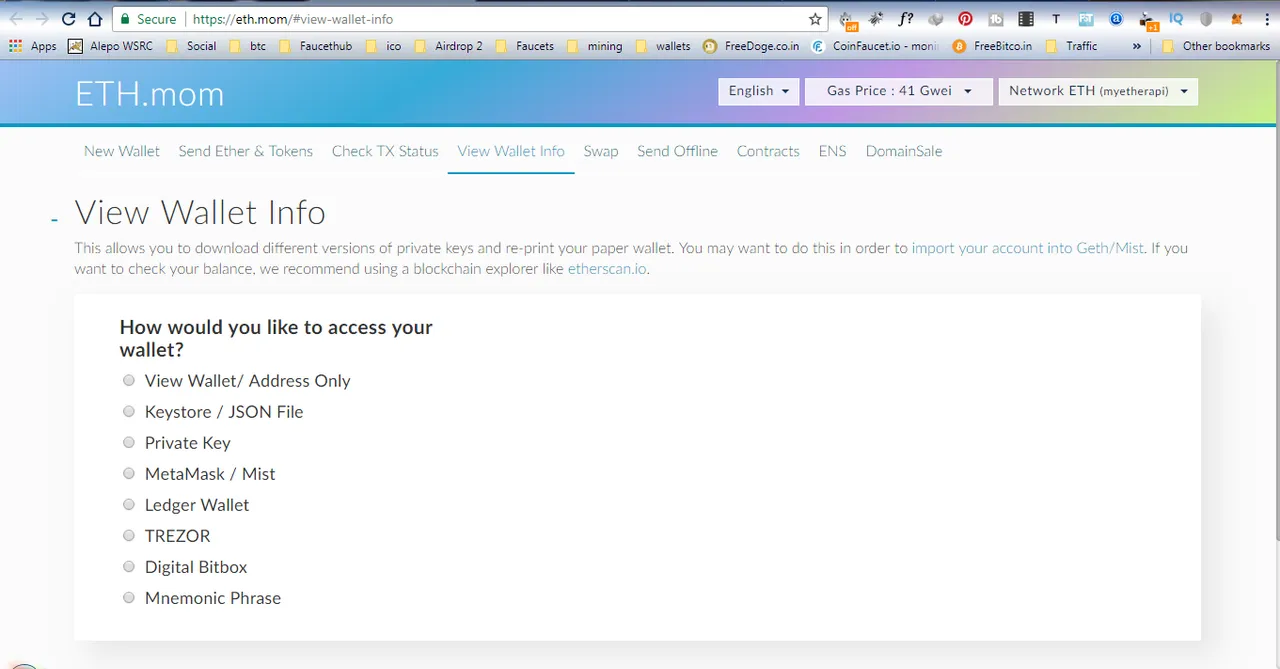Open the Network ETH (myetherapi) dropdown
The height and width of the screenshot is (669, 1280).
tap(1098, 91)
